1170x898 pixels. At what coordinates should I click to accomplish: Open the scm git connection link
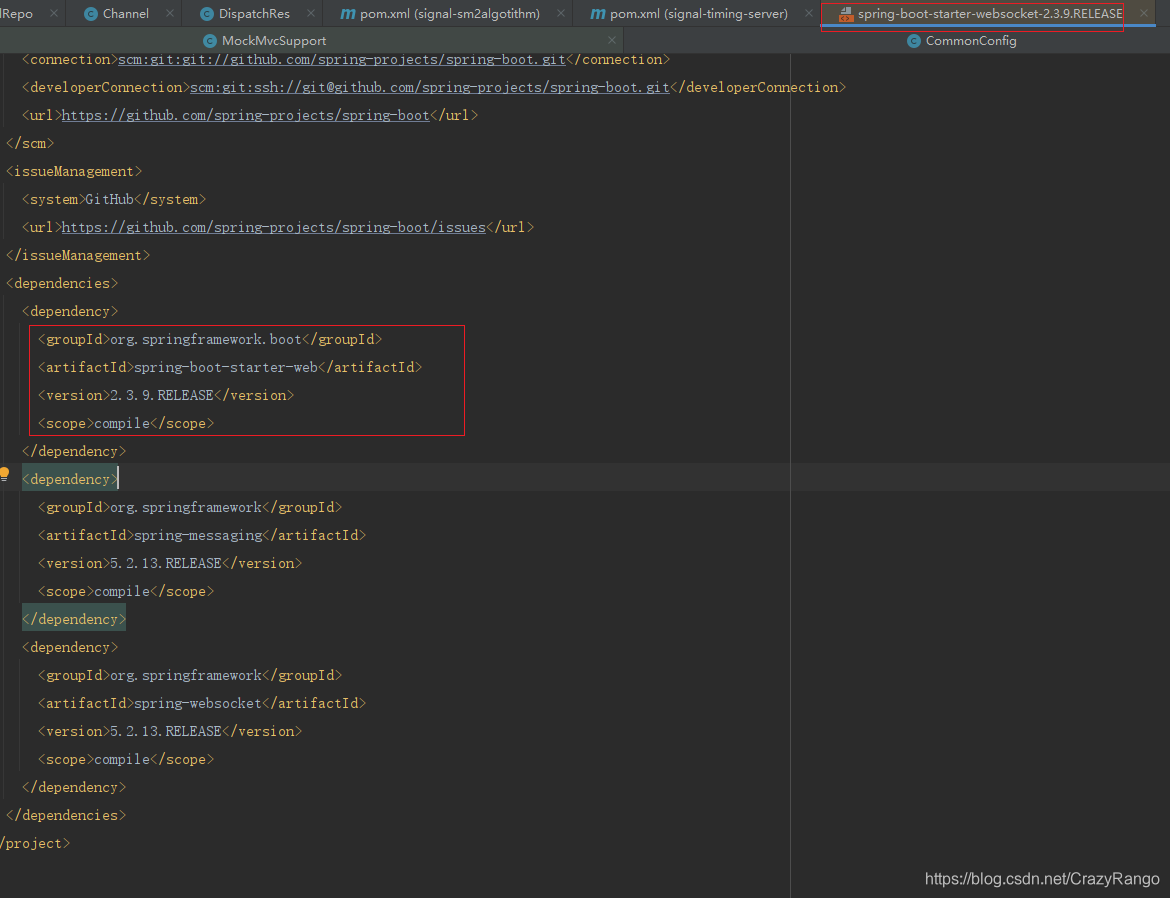pos(330,58)
